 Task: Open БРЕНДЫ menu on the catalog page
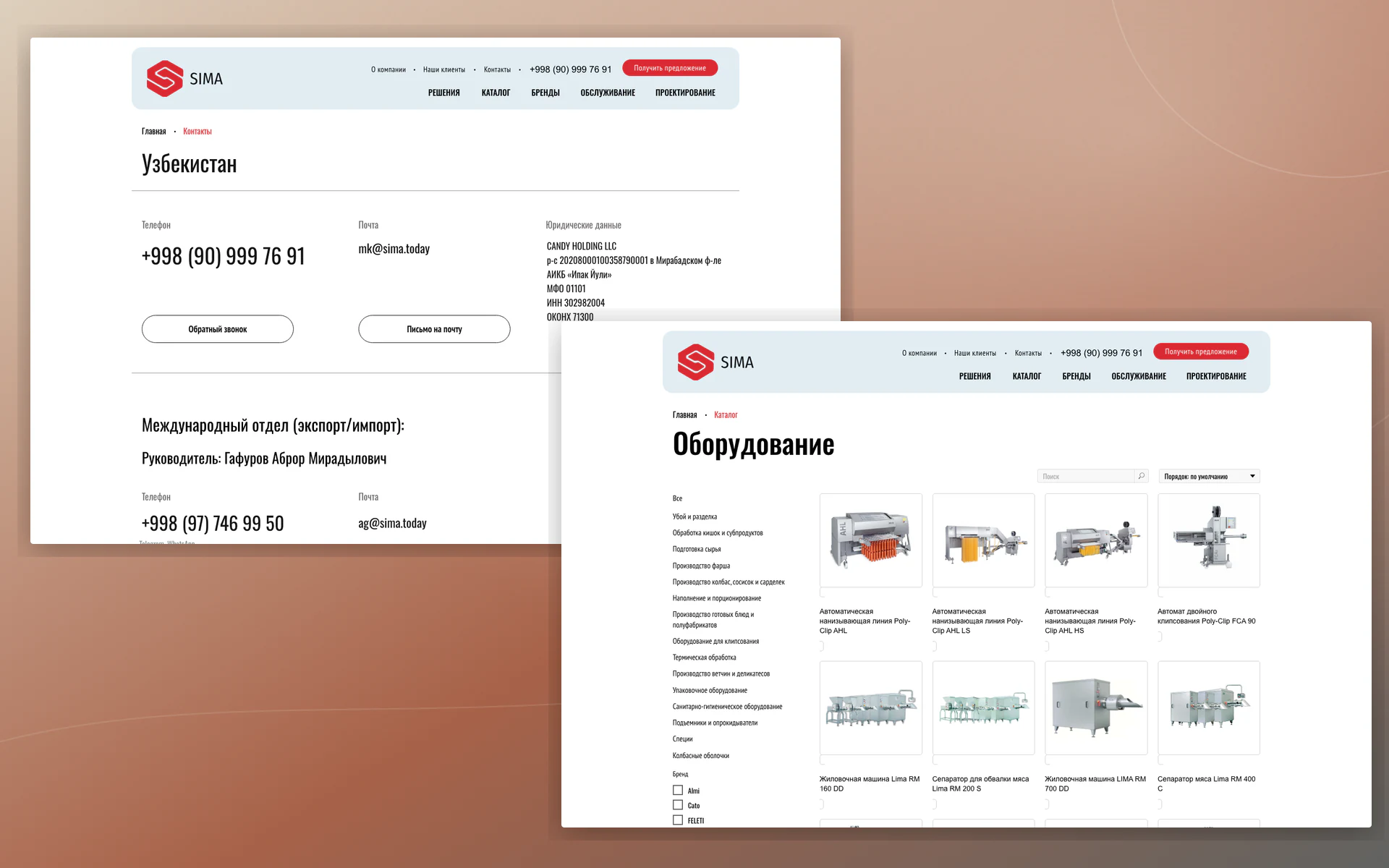[x=1076, y=376]
